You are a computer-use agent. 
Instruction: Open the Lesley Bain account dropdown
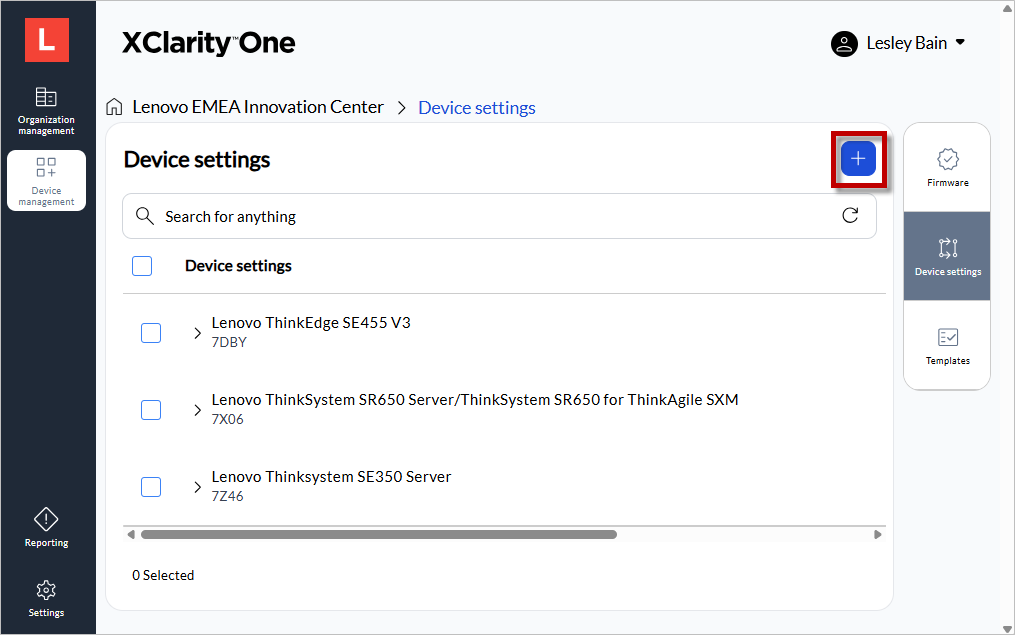point(897,43)
